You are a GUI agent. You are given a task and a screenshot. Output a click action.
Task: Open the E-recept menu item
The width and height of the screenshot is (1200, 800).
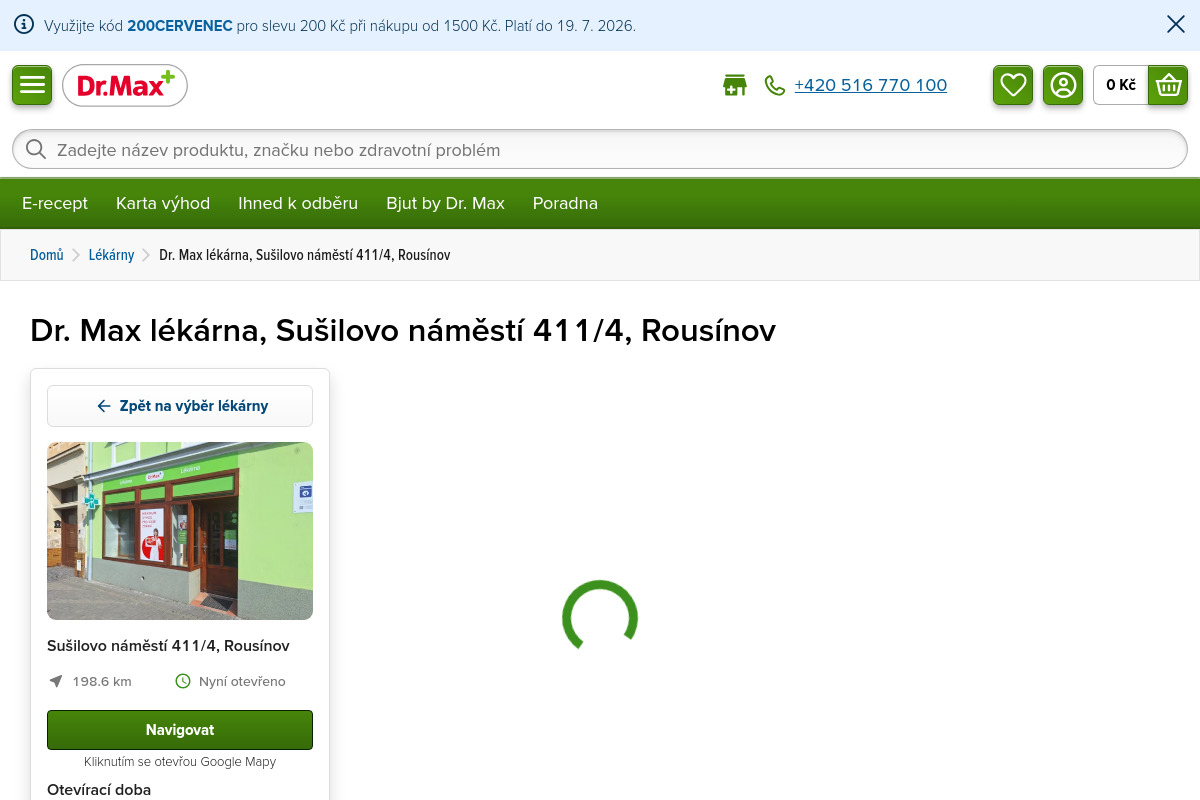[x=55, y=203]
